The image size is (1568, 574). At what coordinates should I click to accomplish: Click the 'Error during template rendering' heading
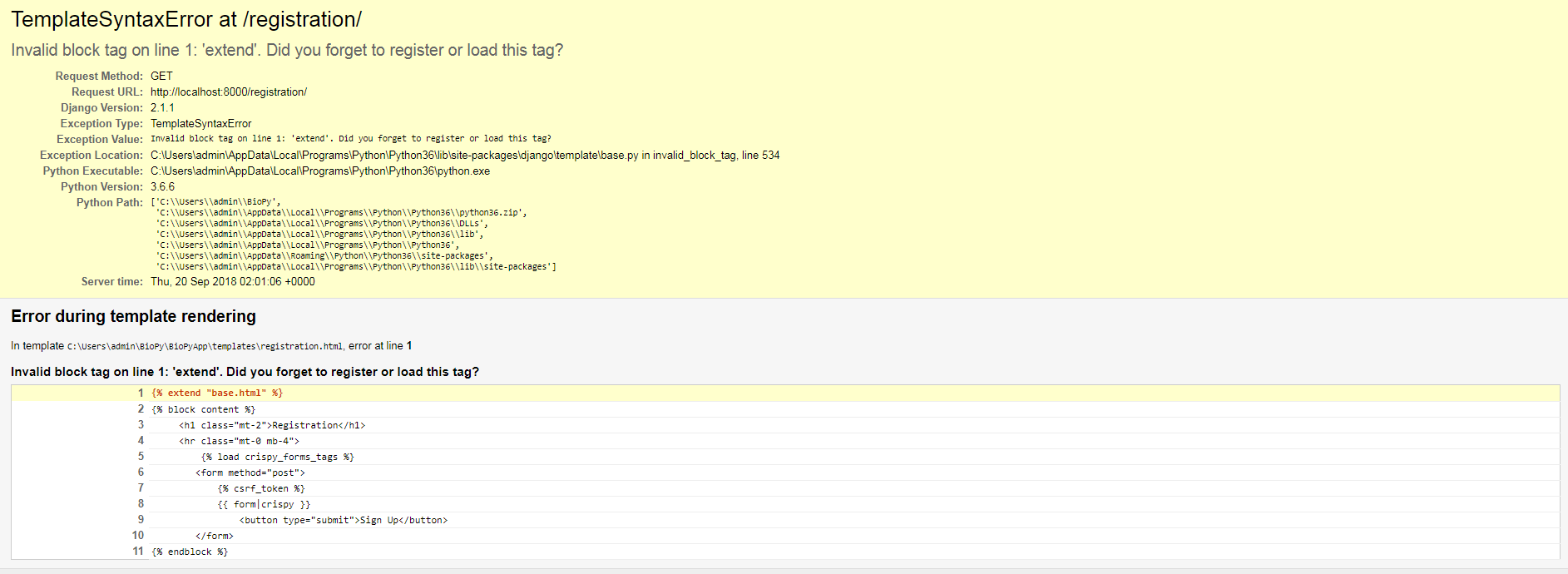click(133, 316)
